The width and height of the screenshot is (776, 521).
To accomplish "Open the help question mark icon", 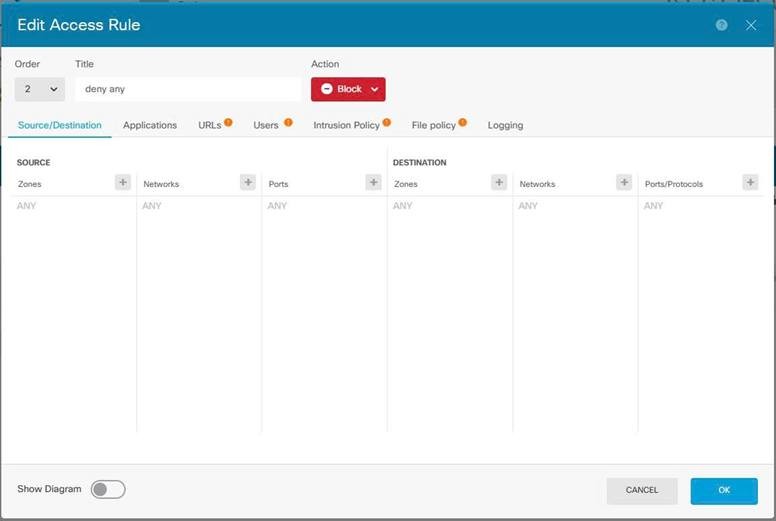I will [722, 25].
